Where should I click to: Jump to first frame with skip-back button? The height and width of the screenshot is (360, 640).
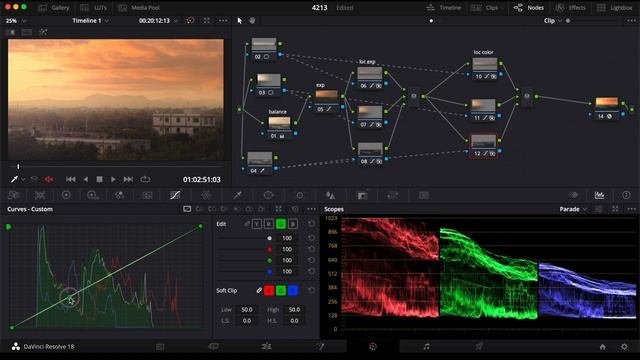tap(71, 179)
